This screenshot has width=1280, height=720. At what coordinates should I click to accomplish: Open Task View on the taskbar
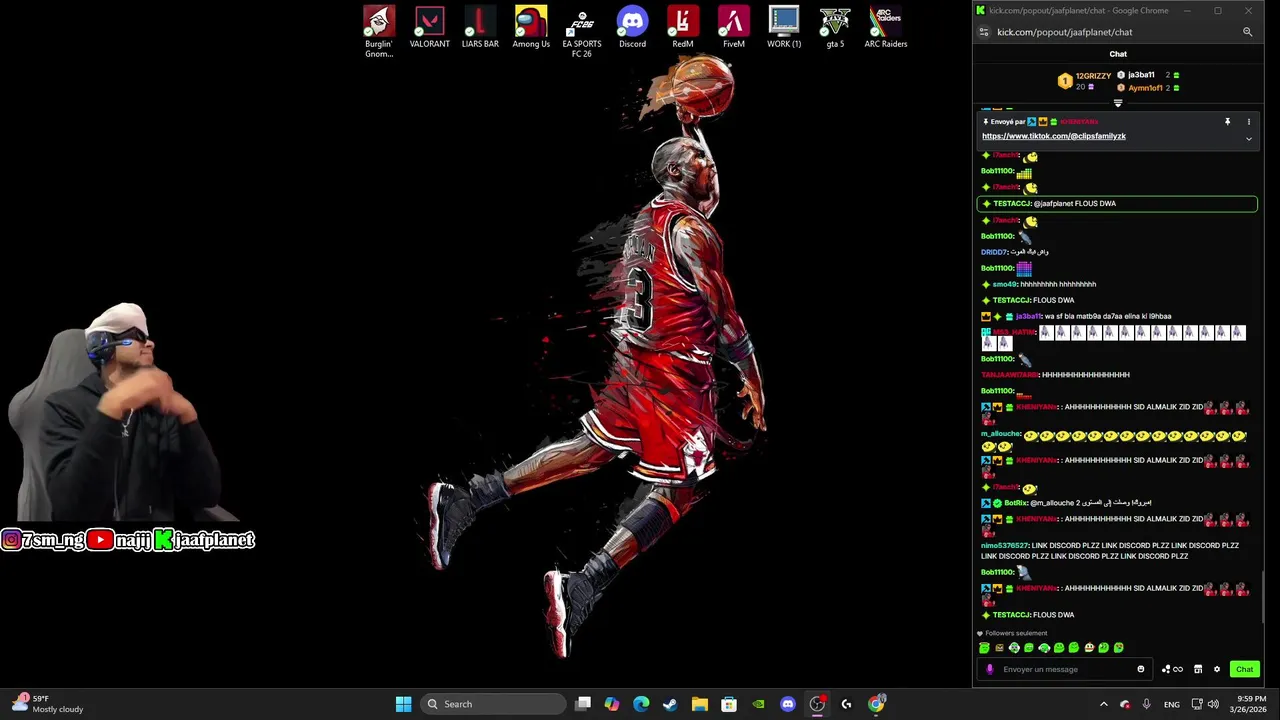(x=583, y=704)
